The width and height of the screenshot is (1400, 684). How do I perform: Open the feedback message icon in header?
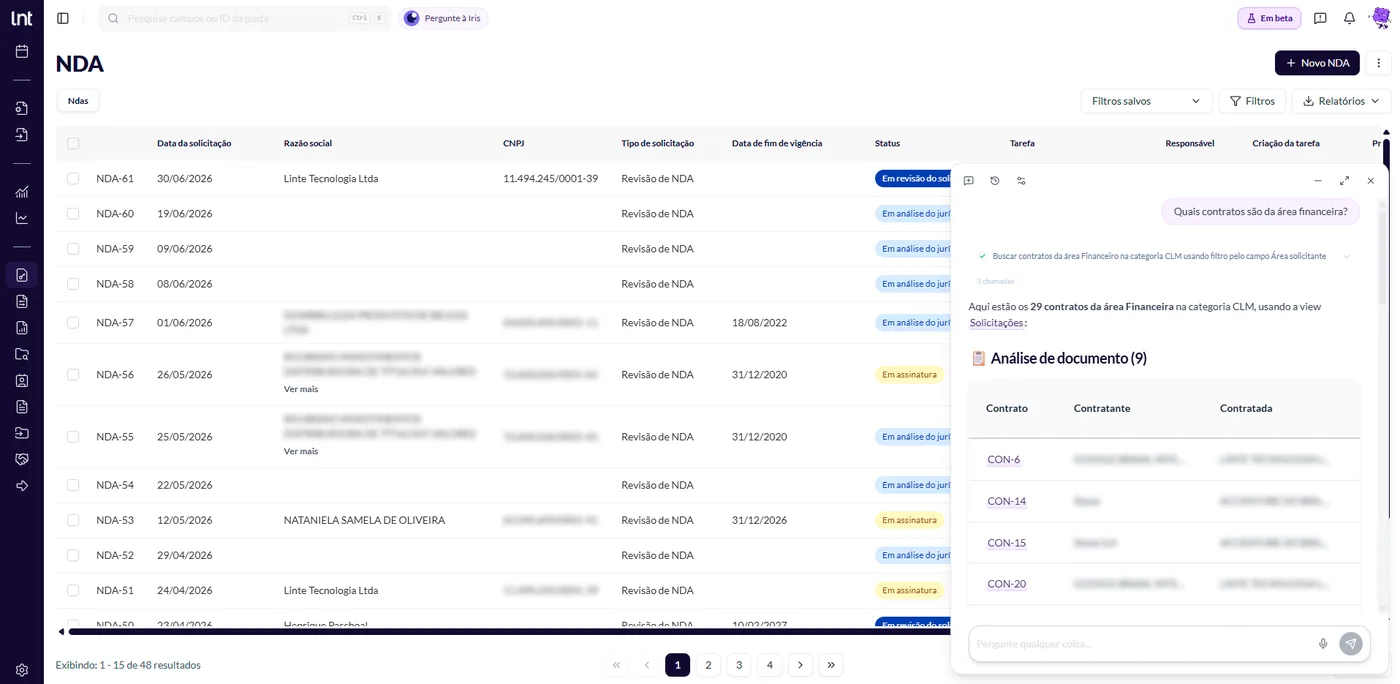pos(1320,18)
